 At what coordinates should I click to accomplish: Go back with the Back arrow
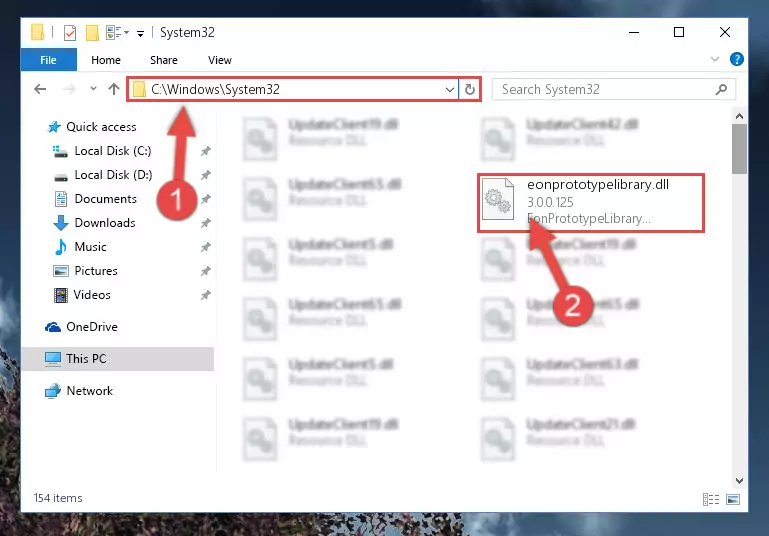(40, 89)
